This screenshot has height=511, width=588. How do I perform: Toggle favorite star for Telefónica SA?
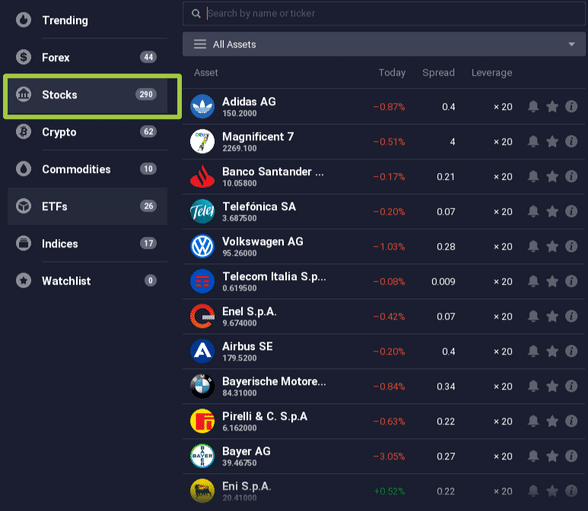click(552, 211)
